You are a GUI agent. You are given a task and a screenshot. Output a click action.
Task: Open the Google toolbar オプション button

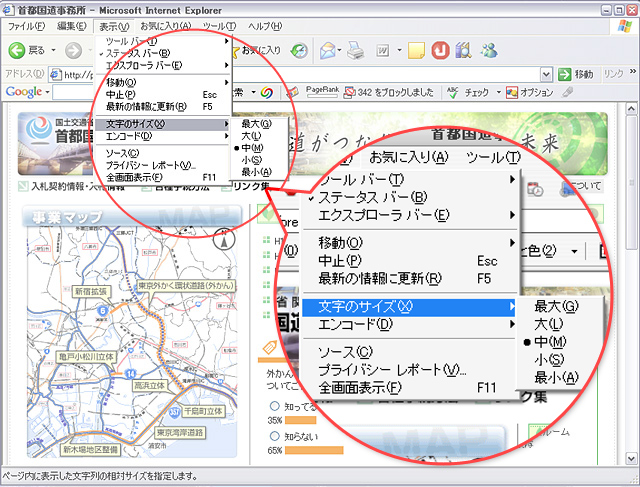point(529,93)
